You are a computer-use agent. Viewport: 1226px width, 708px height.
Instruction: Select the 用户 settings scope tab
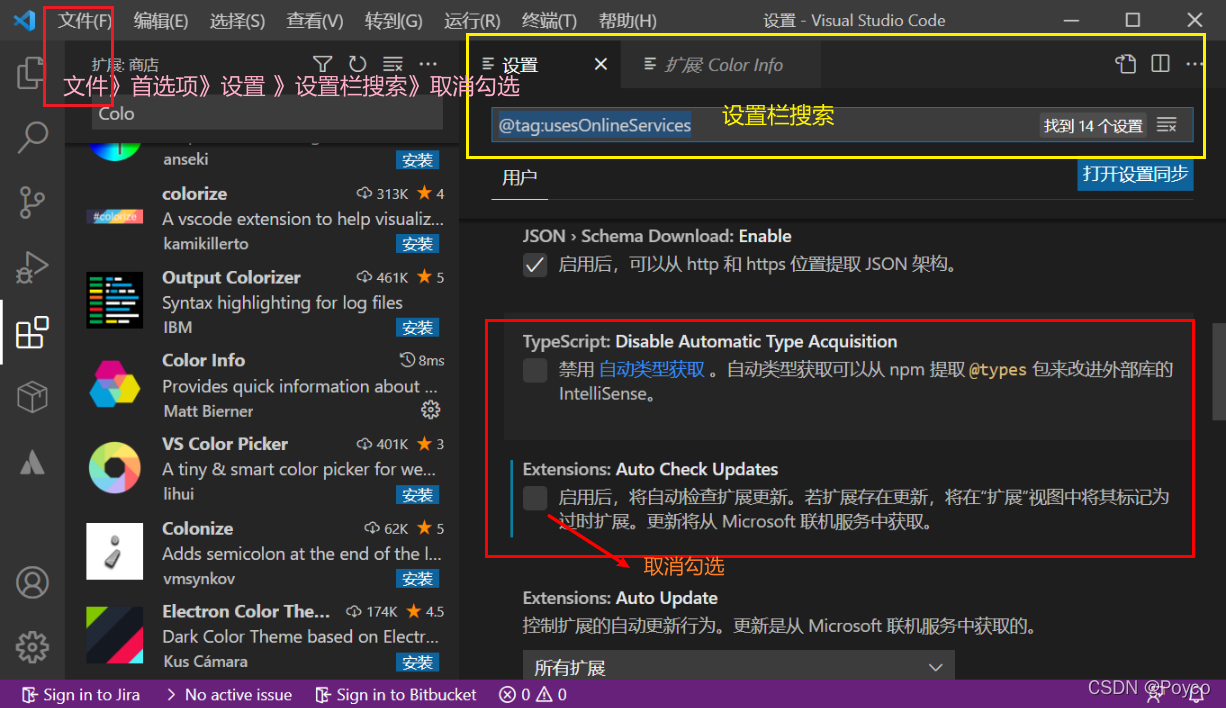pos(520,177)
